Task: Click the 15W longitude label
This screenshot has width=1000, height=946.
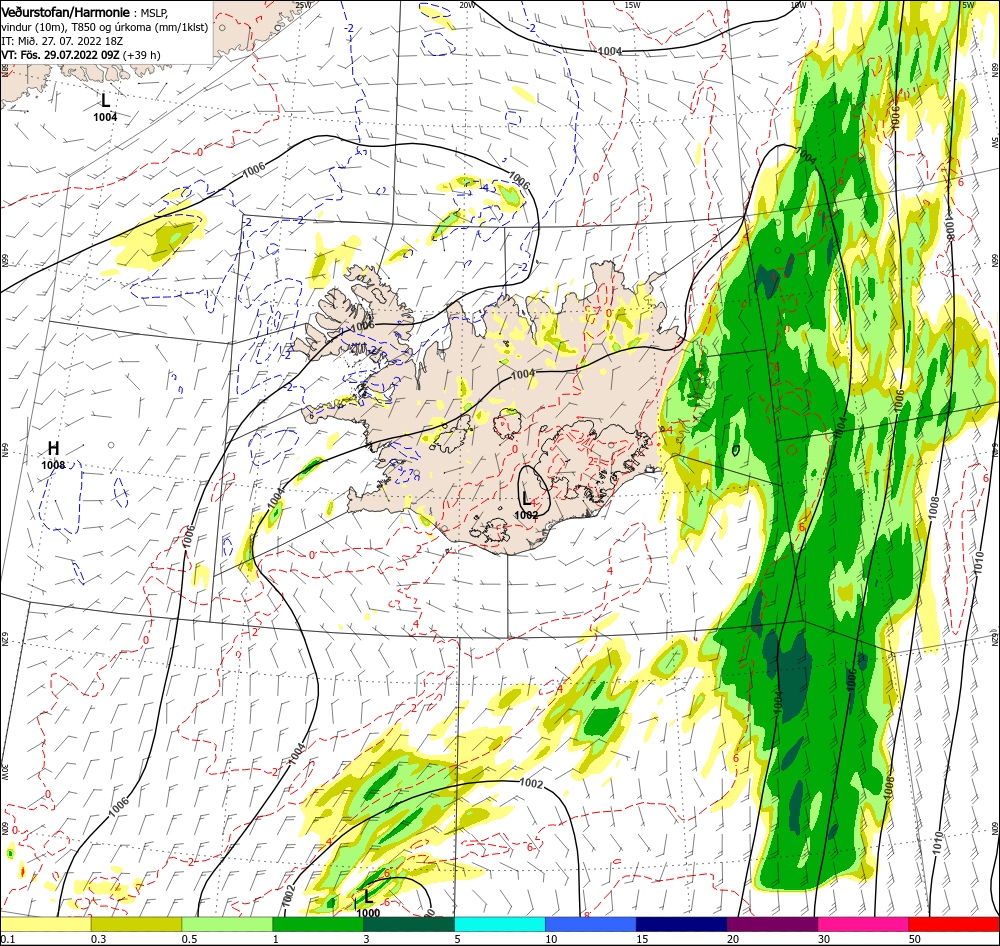Action: (632, 4)
